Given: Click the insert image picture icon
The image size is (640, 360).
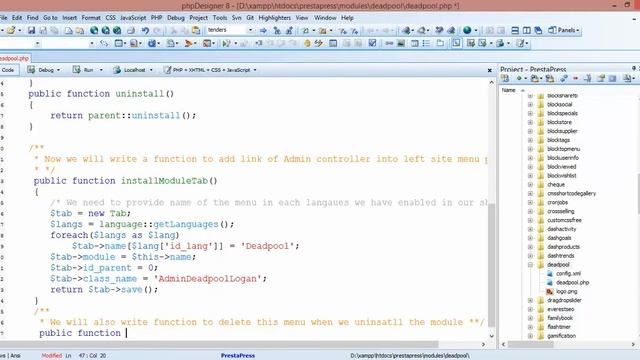Looking at the screenshot, I should point(401,43).
